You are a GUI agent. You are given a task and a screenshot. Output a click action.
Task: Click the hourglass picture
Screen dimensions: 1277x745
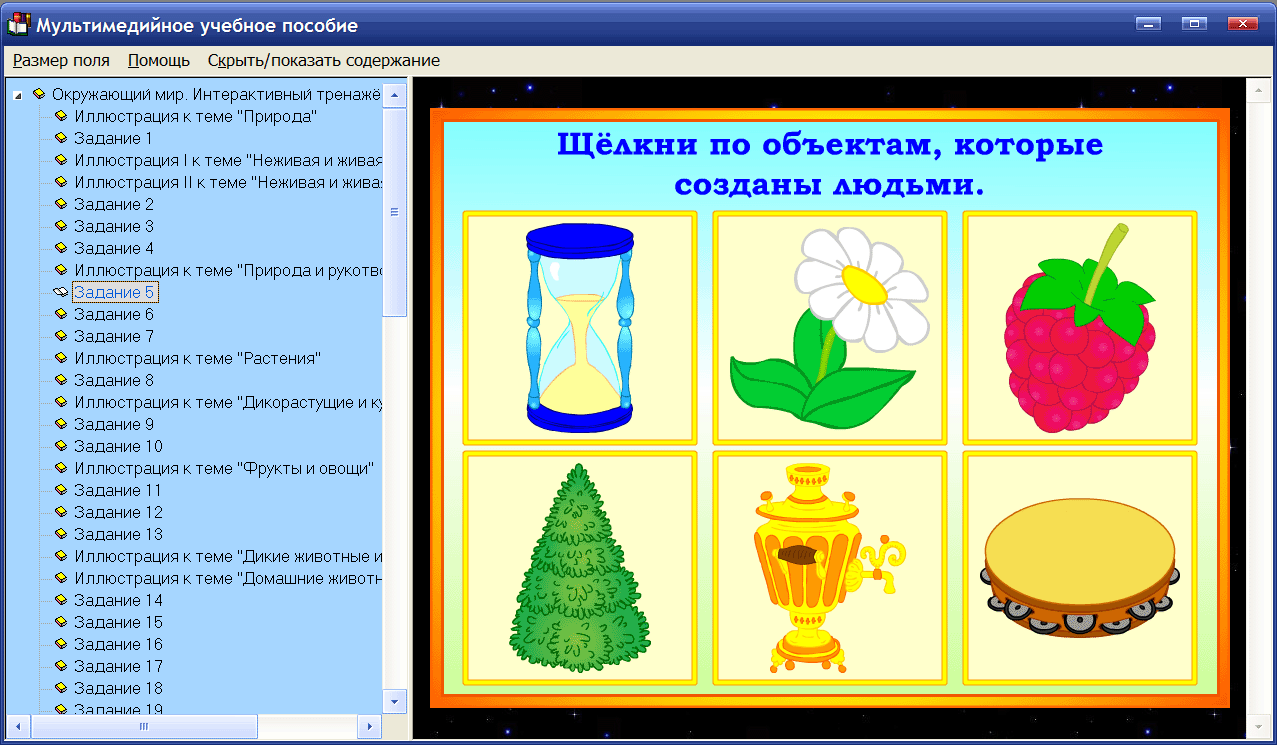pos(580,327)
